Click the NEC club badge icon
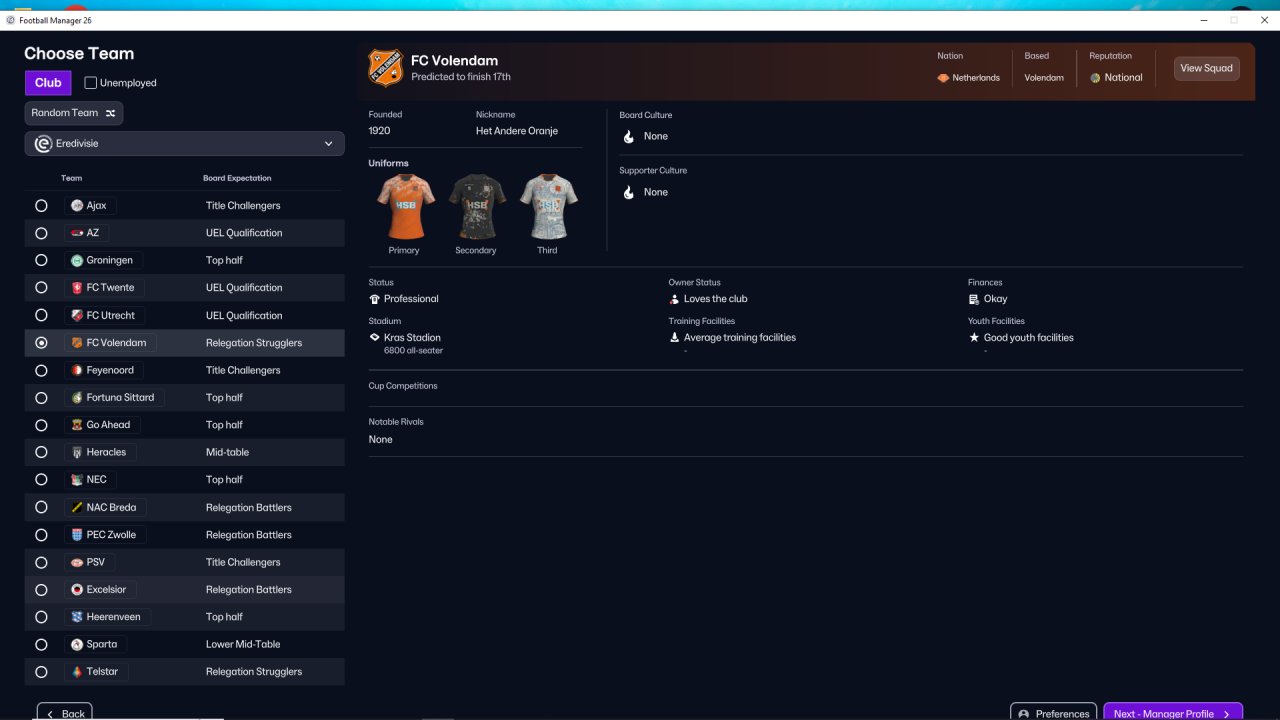 [x=77, y=479]
